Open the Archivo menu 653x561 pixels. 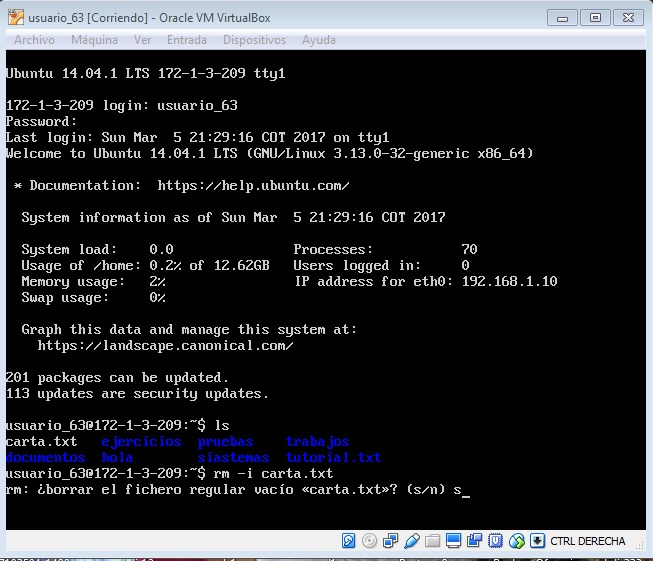tap(34, 40)
